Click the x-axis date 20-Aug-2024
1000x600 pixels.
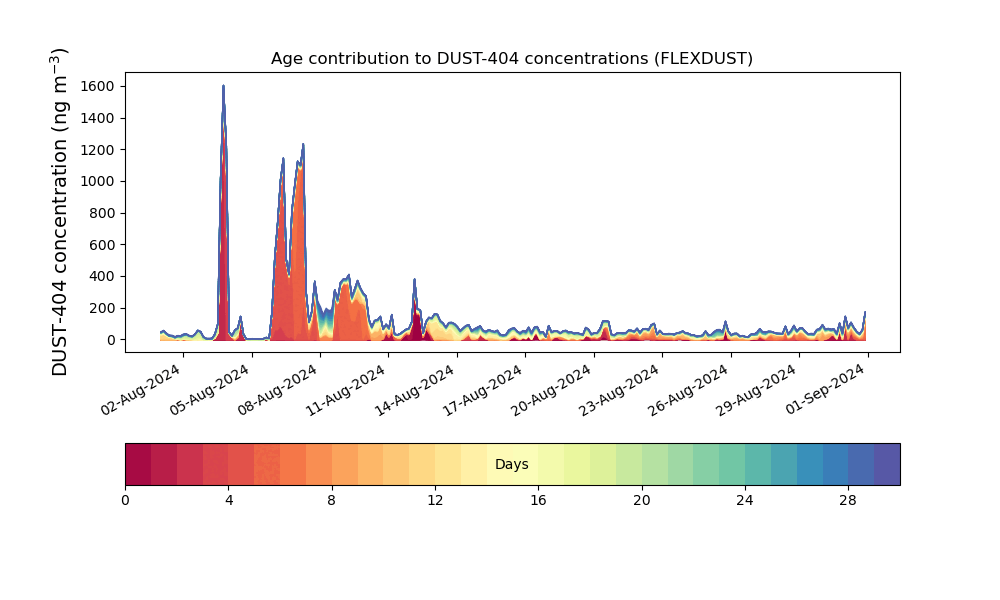[552, 390]
